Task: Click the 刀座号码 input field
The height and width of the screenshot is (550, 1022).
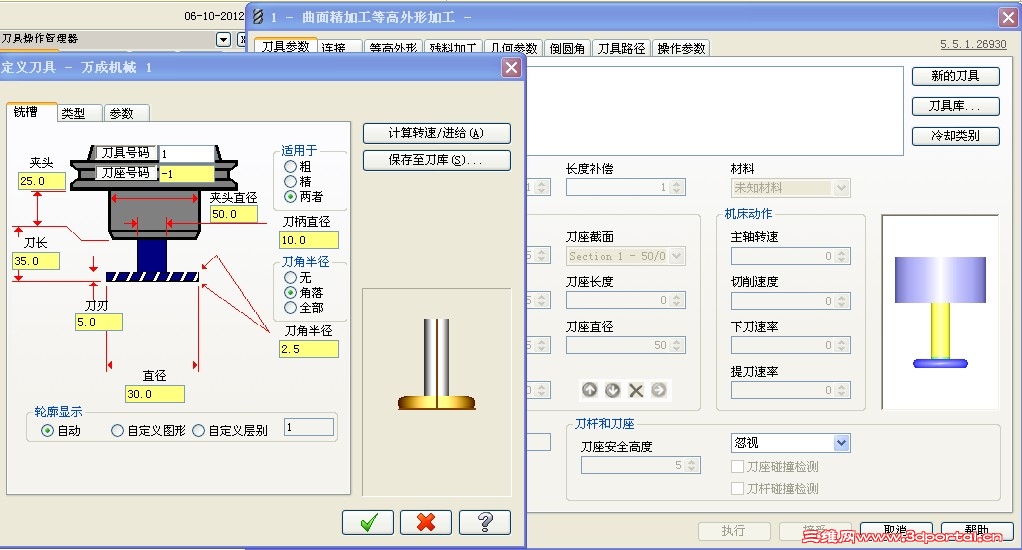Action: 187,174
